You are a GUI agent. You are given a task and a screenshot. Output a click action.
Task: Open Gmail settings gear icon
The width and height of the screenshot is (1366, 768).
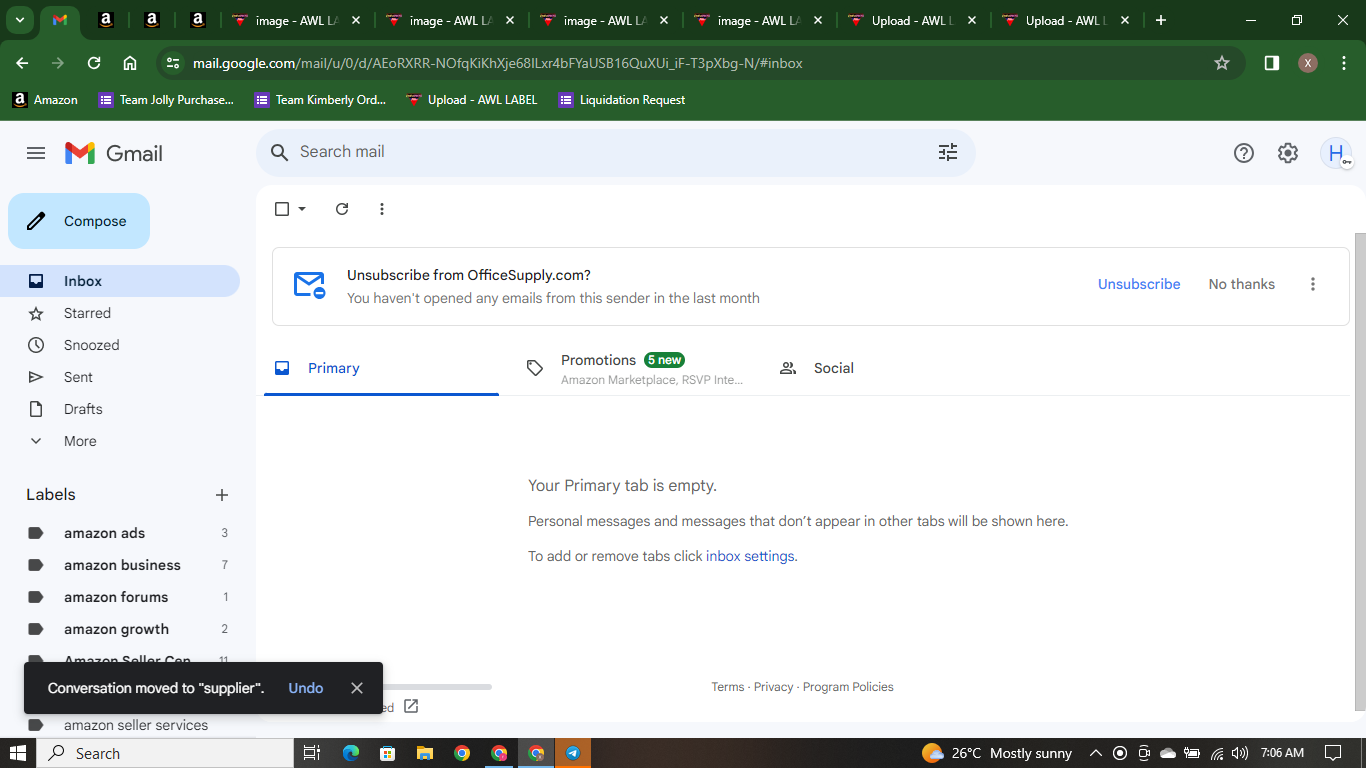pos(1288,153)
